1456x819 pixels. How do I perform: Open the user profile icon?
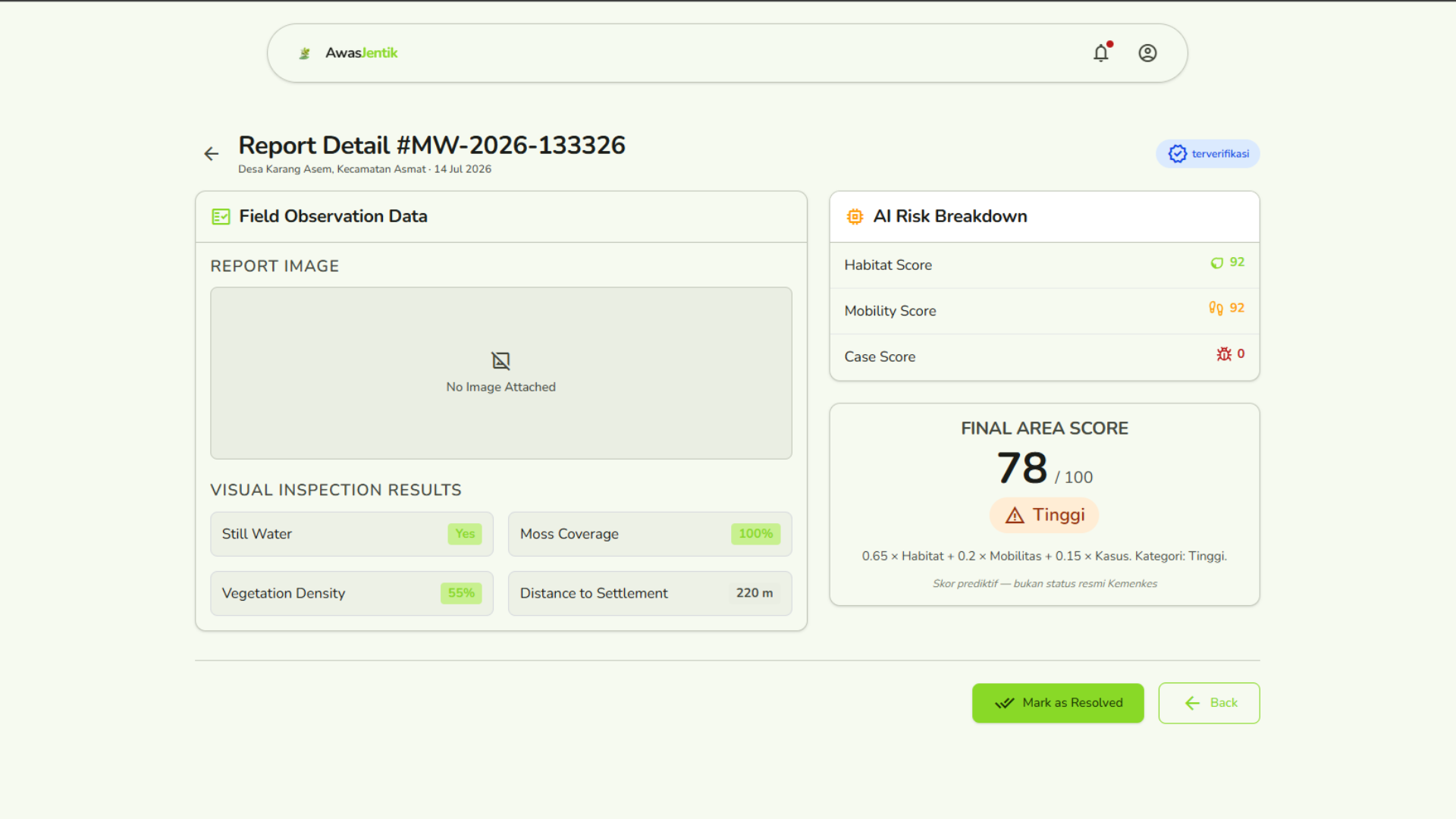coord(1147,53)
